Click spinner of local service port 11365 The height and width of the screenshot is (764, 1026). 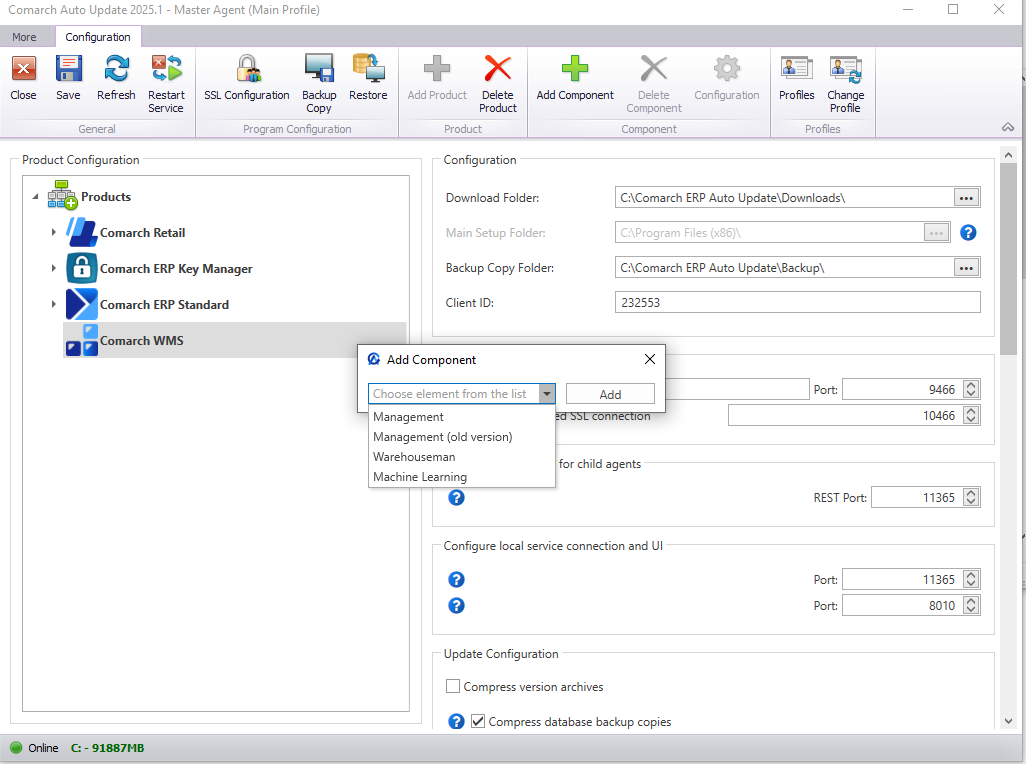coord(971,580)
